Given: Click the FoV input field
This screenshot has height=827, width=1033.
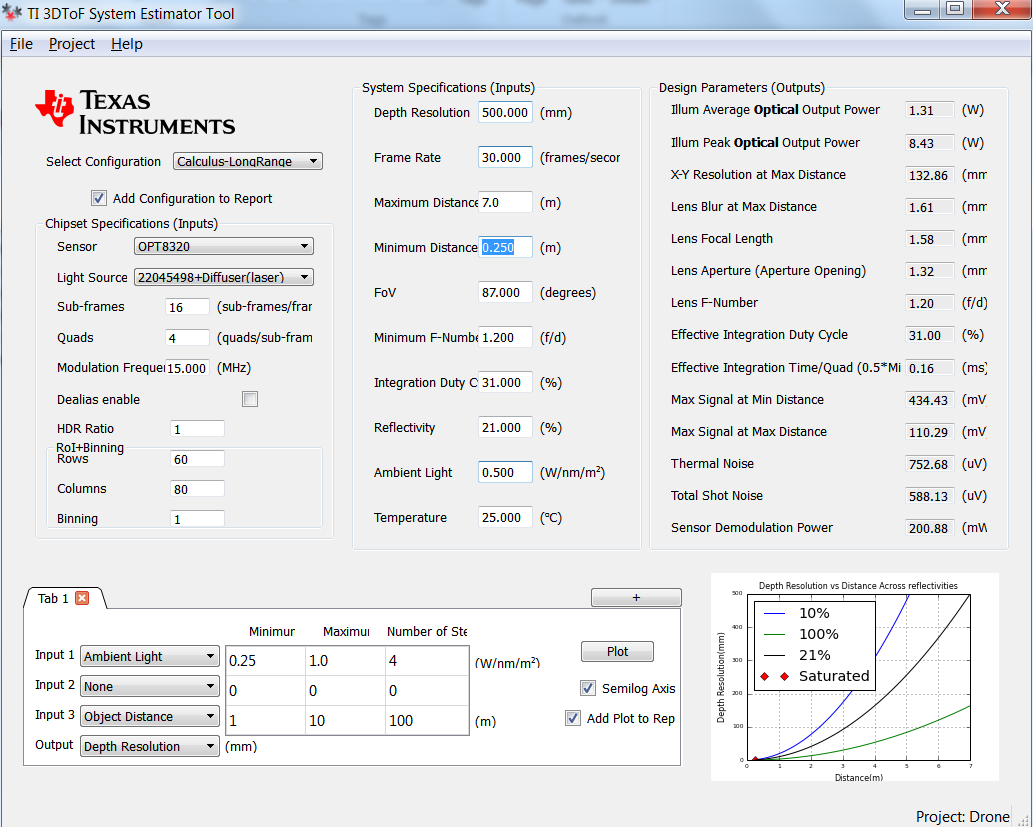Looking at the screenshot, I should coord(505,293).
